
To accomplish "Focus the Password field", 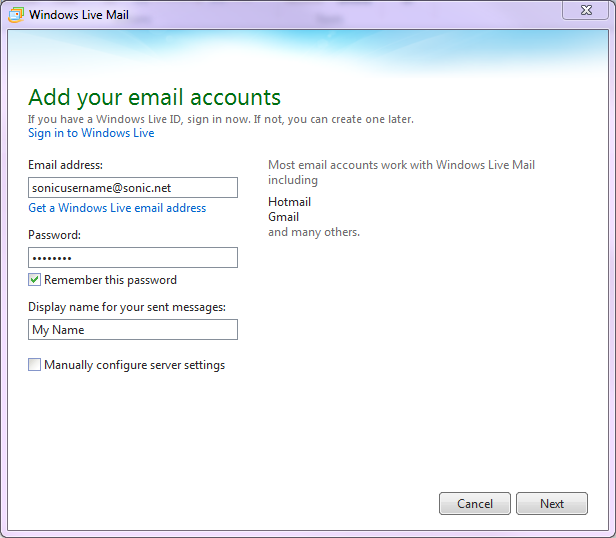I will coord(133,257).
